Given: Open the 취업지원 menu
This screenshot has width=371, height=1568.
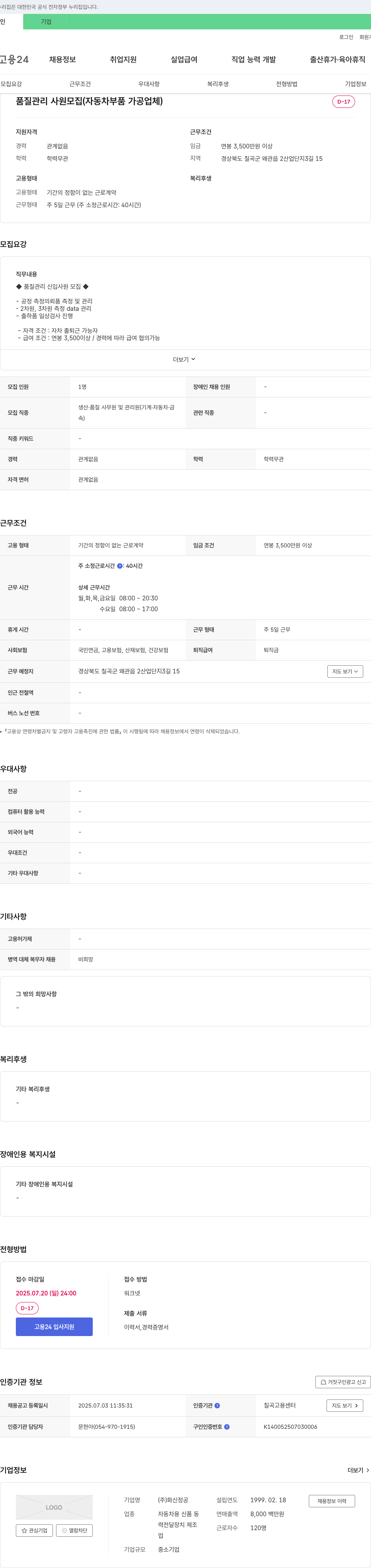Looking at the screenshot, I should [x=123, y=60].
